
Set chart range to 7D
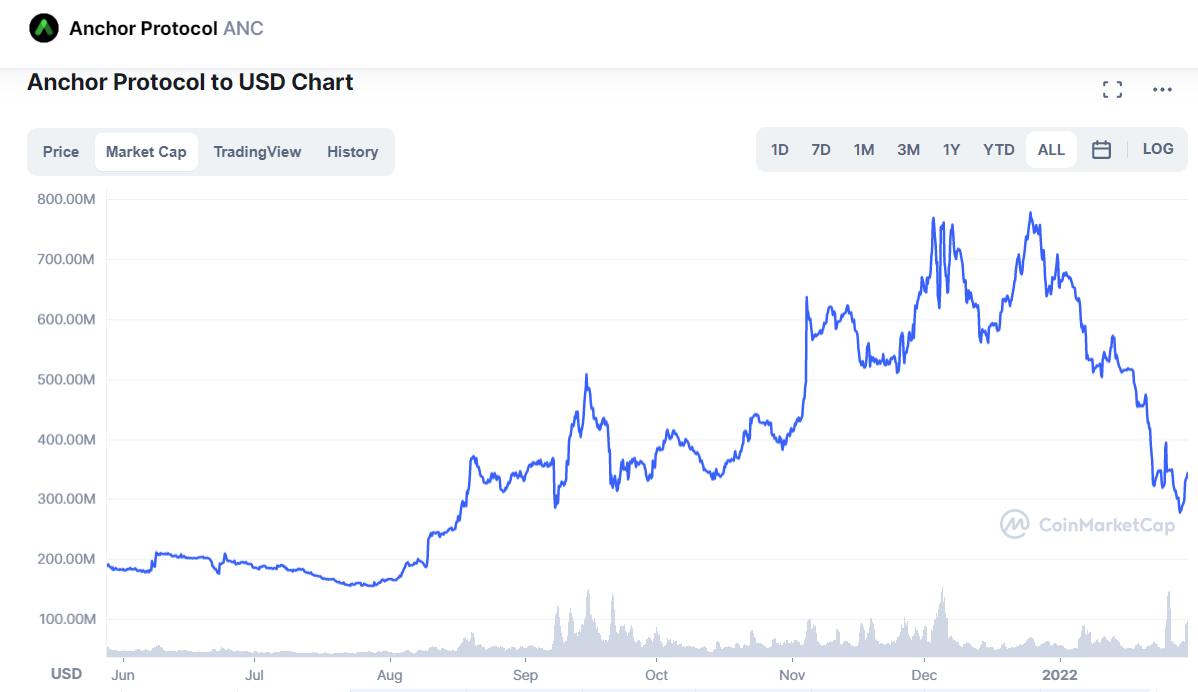(x=821, y=150)
